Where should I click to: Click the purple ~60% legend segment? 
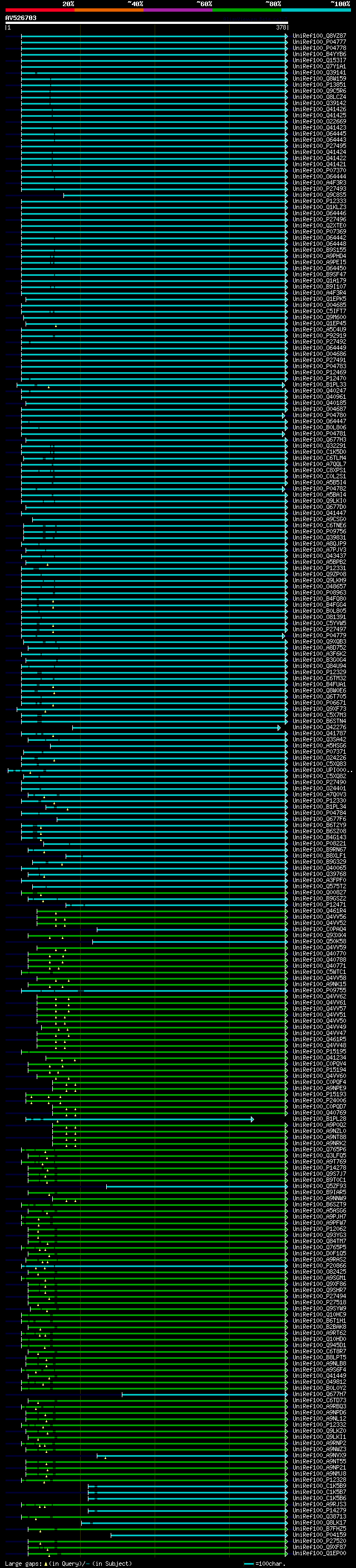(x=177, y=10)
